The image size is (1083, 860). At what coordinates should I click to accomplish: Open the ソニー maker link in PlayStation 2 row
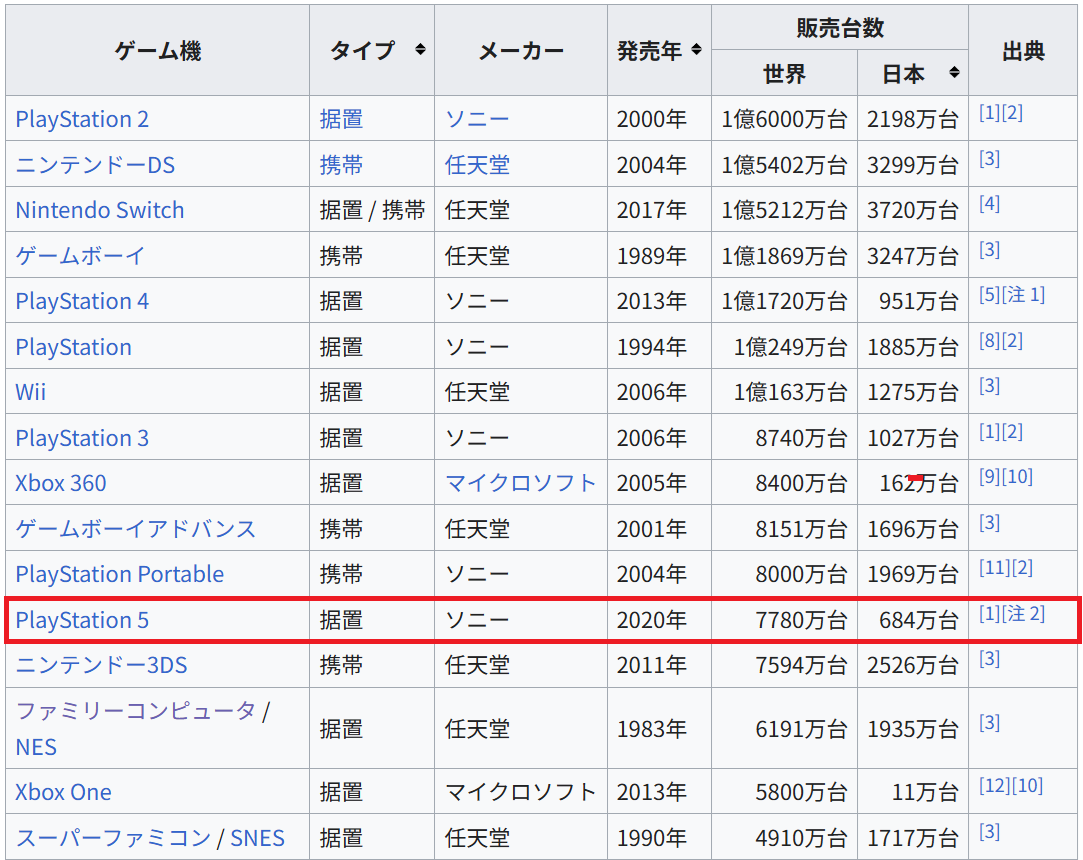(x=477, y=119)
